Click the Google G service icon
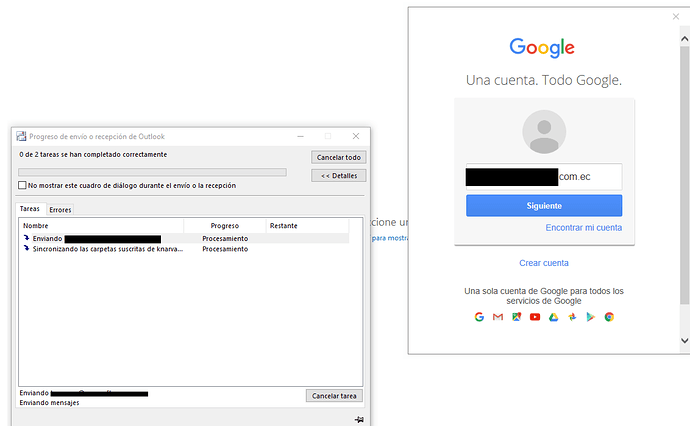The width and height of the screenshot is (690, 426). click(x=479, y=317)
